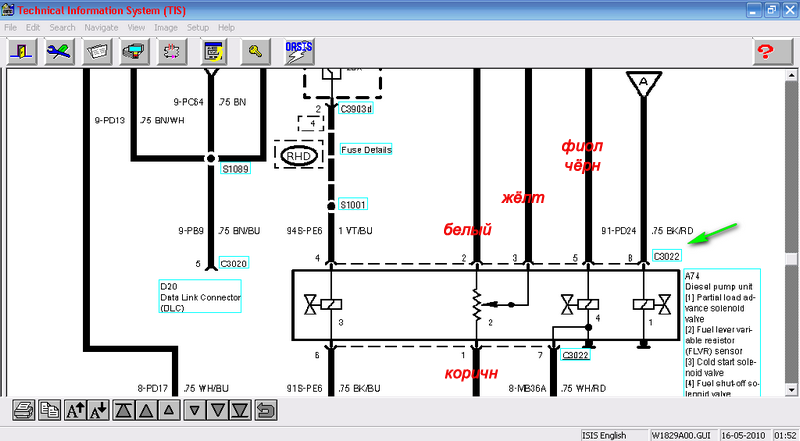
Task: Click the copy pages icon in bottom toolbar
Action: coord(50,409)
